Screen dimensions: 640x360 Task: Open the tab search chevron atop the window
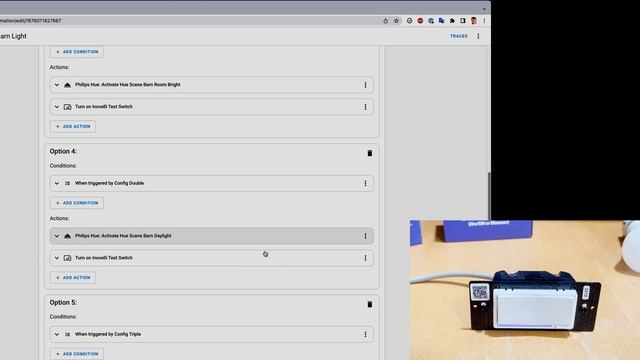coord(484,9)
